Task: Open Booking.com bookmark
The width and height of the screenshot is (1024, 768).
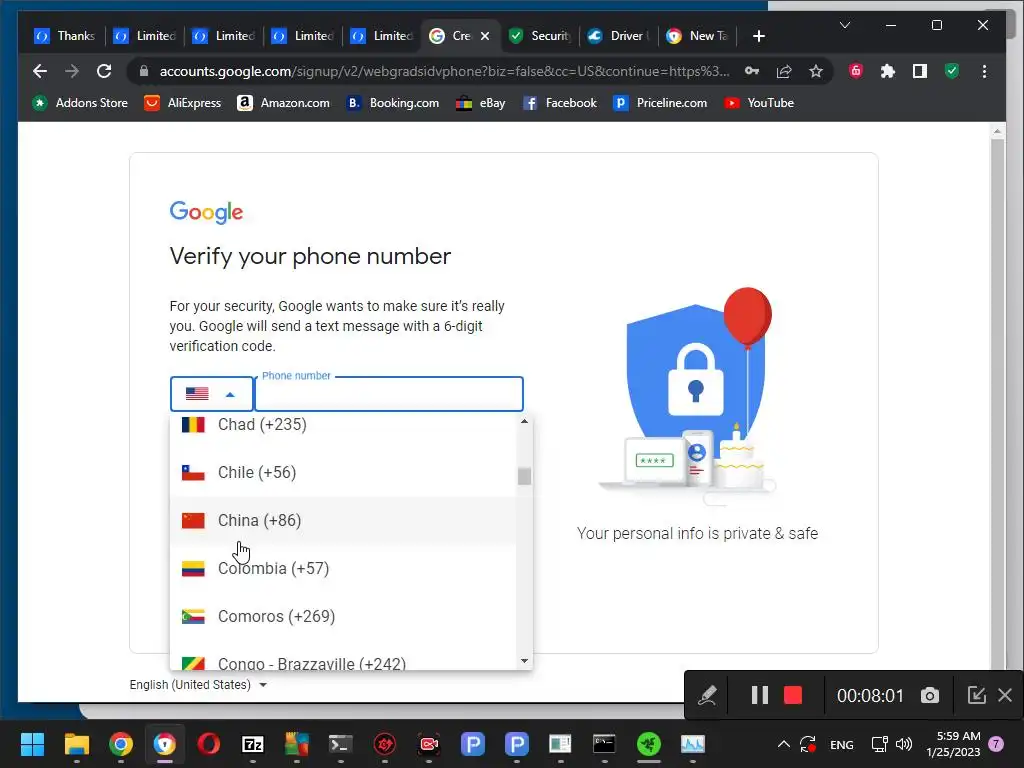Action: click(x=392, y=103)
